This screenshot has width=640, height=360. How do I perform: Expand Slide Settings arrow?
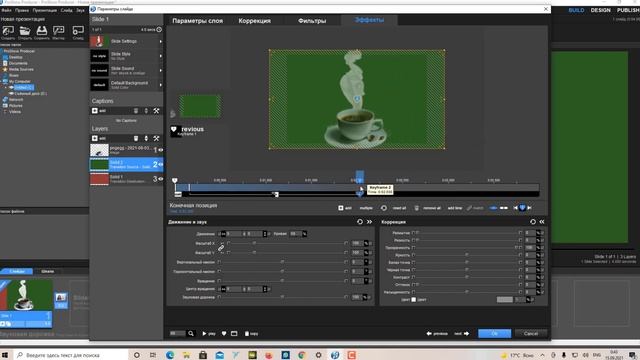[160, 41]
